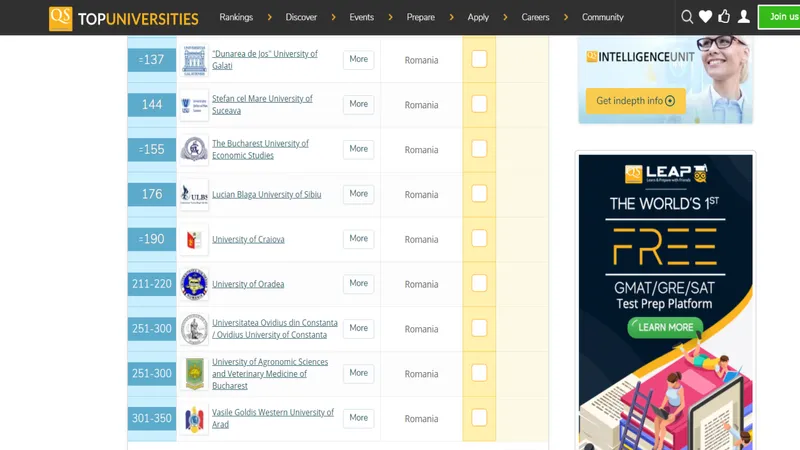
Task: Tick checkbox for University of Craiova
Action: click(x=479, y=238)
